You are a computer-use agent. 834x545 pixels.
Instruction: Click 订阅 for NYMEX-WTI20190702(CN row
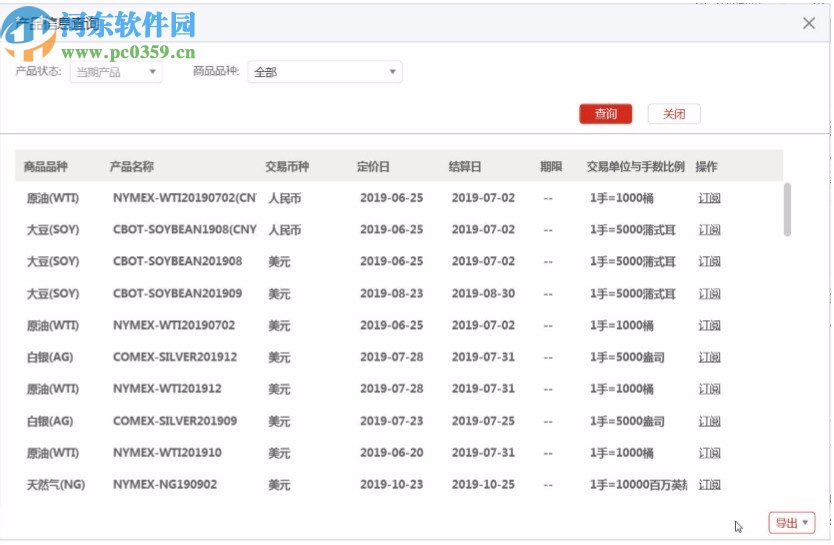709,198
